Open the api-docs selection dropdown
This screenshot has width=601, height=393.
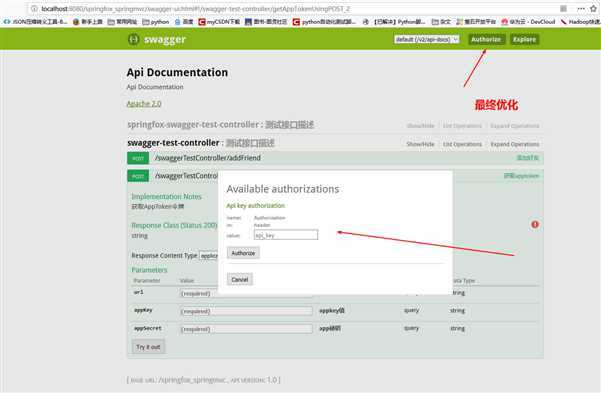pos(427,39)
